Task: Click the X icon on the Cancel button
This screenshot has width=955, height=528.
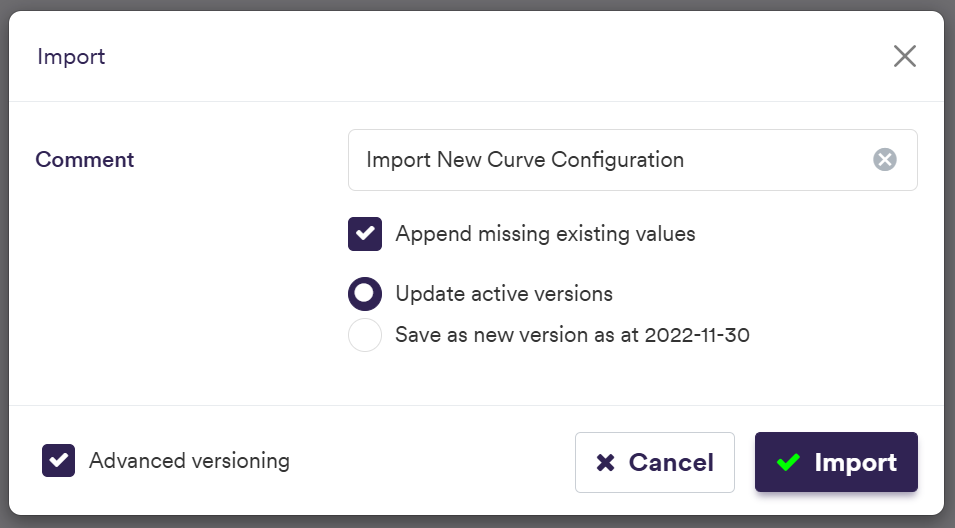Action: coord(605,462)
